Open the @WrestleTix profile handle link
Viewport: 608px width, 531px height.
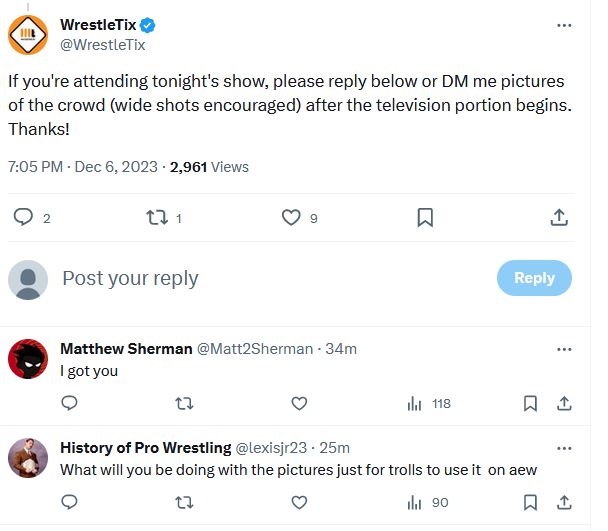click(103, 44)
